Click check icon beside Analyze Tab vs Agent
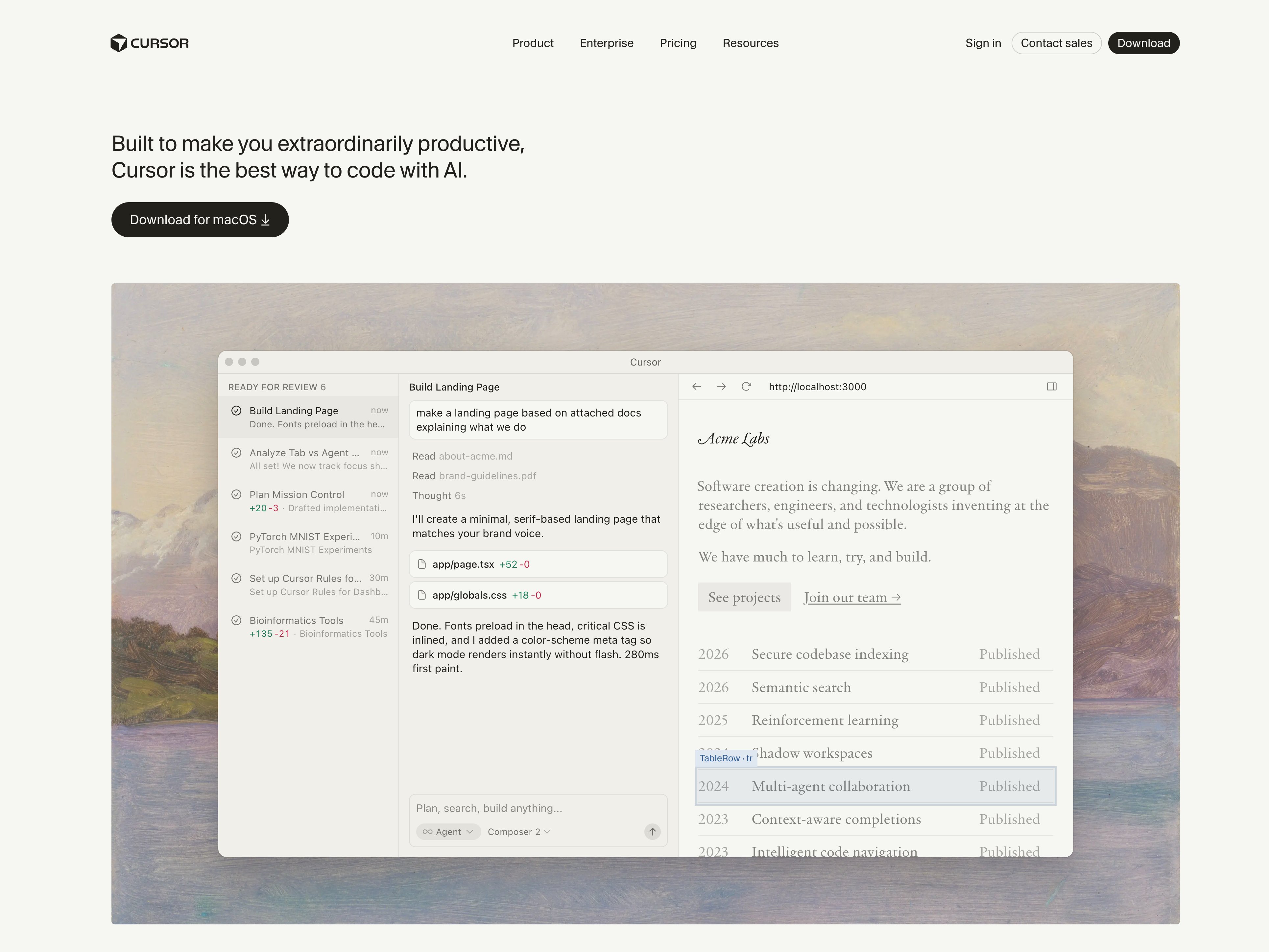Viewport: 1269px width, 952px height. coord(236,452)
